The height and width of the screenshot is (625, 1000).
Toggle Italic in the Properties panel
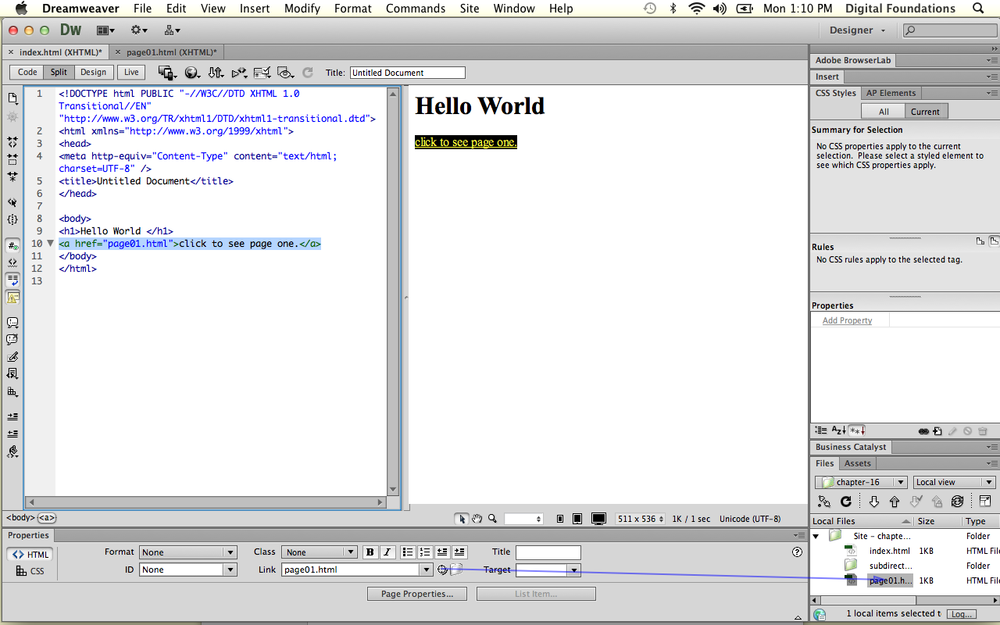pos(385,551)
